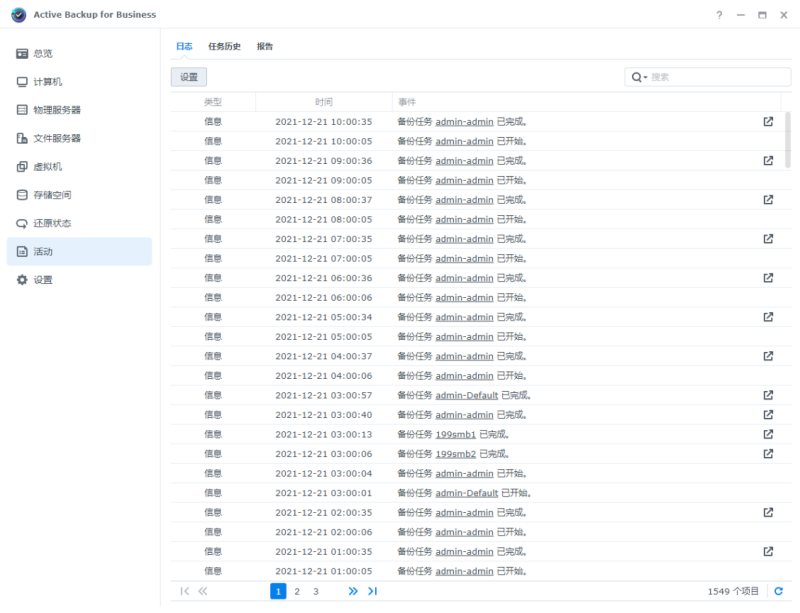Open admin-Default link in 03:00:01 row
Image resolution: width=800 pixels, height=613 pixels.
pos(466,493)
